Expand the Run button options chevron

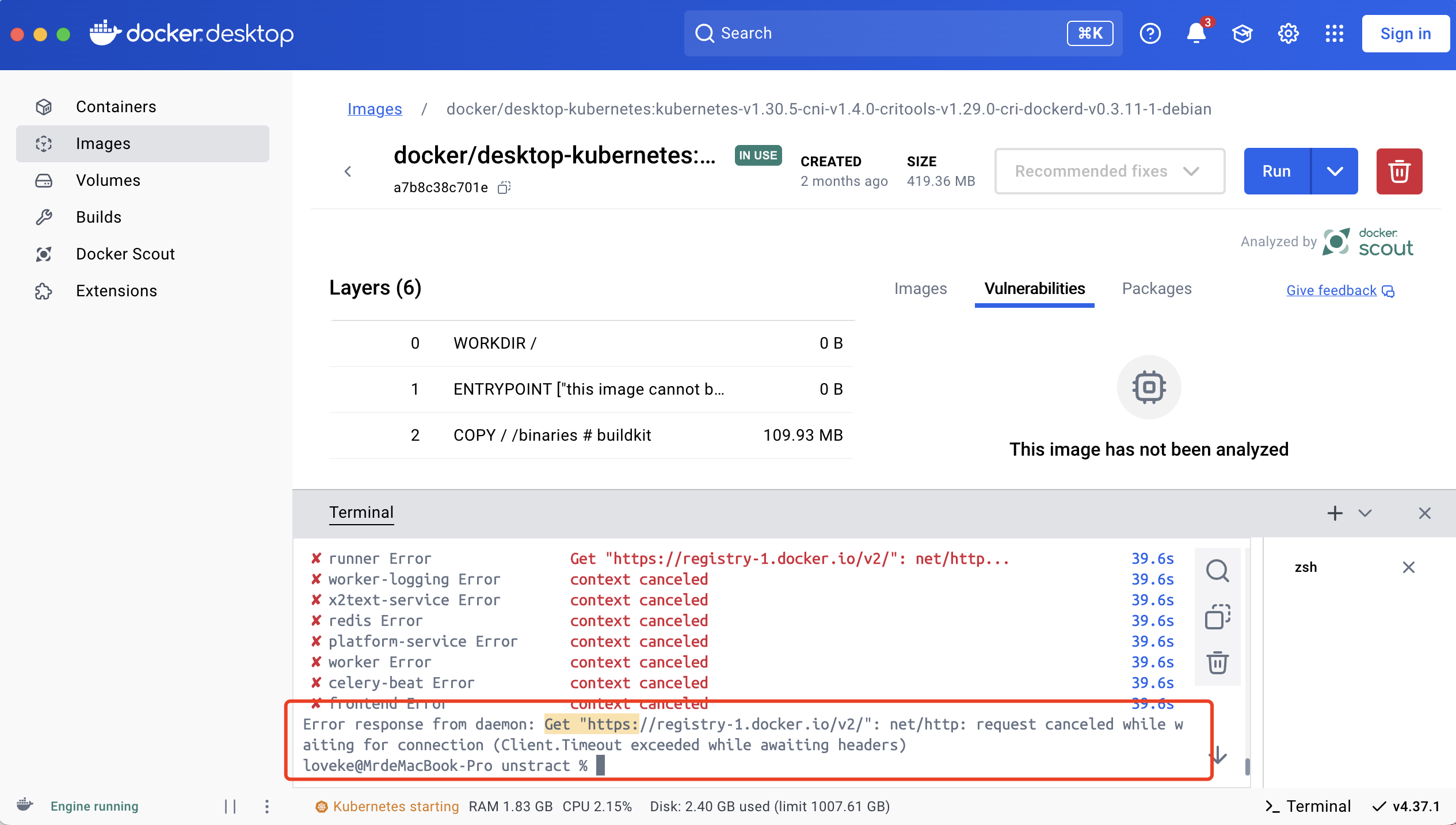point(1335,171)
